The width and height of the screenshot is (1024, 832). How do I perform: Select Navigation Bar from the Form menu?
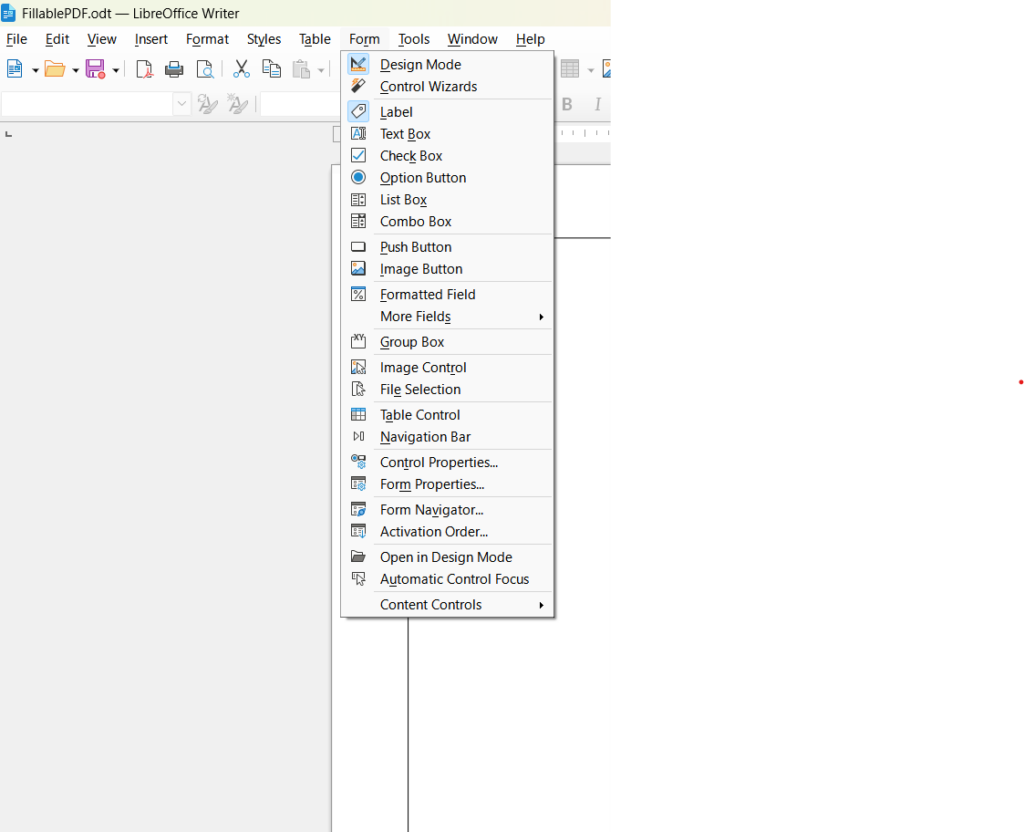(449, 437)
